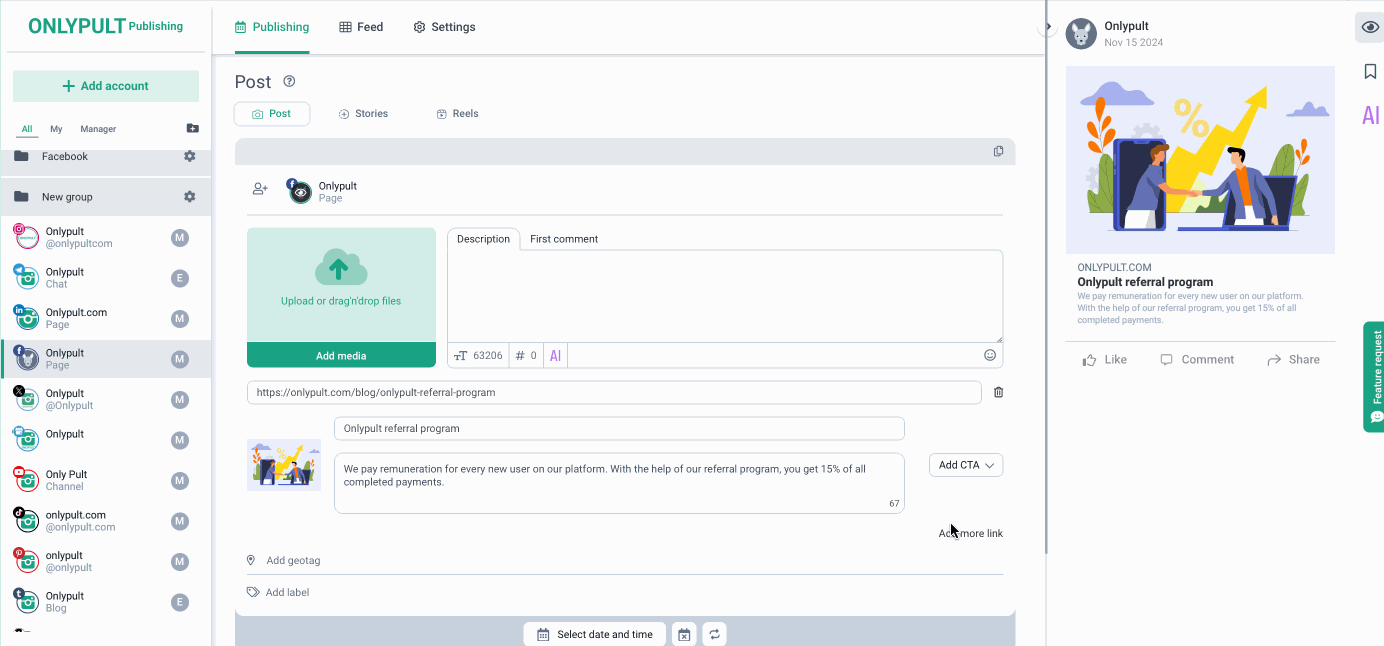Open settings gear for New group folder

click(189, 197)
